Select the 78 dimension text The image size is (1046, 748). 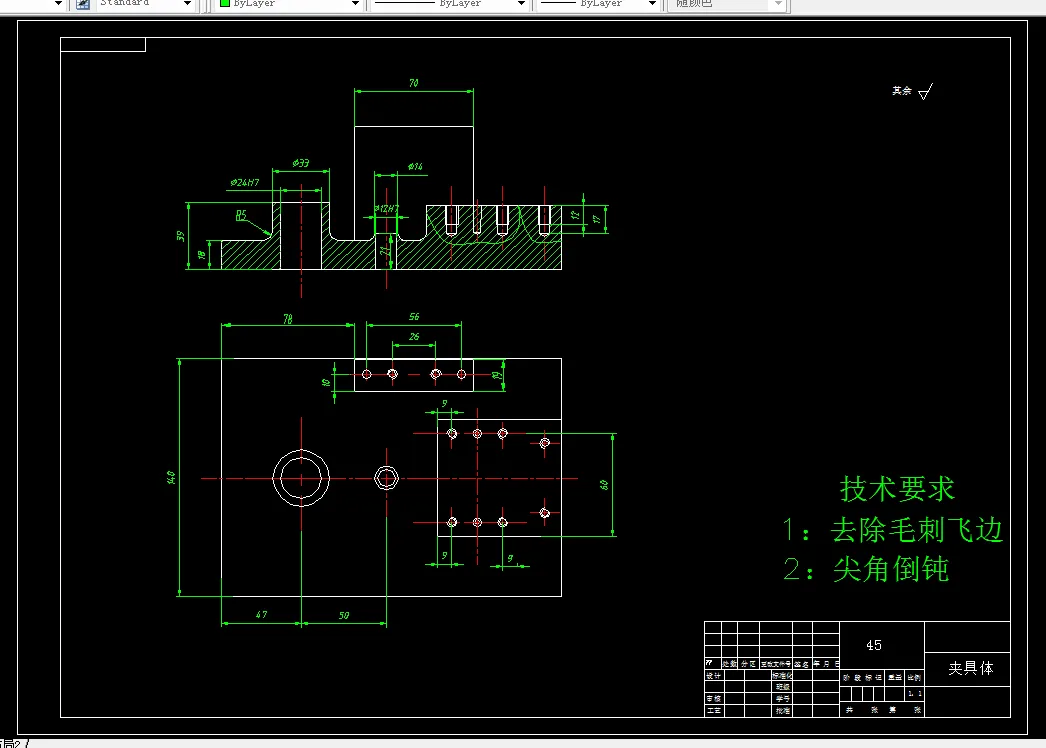point(288,319)
